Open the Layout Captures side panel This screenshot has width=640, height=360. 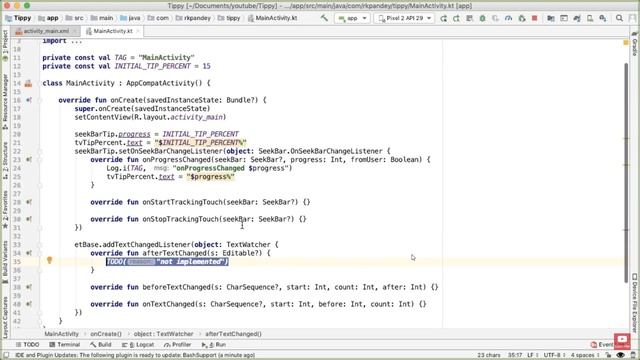pyautogui.click(x=5, y=317)
